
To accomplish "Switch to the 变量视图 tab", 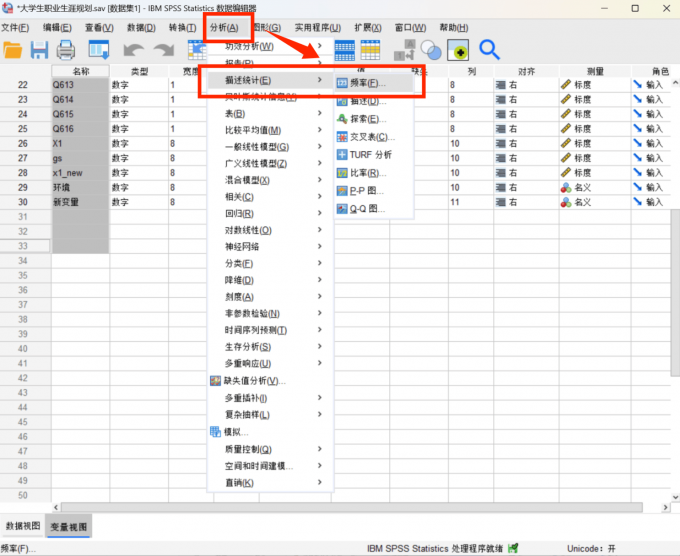I will (x=69, y=527).
